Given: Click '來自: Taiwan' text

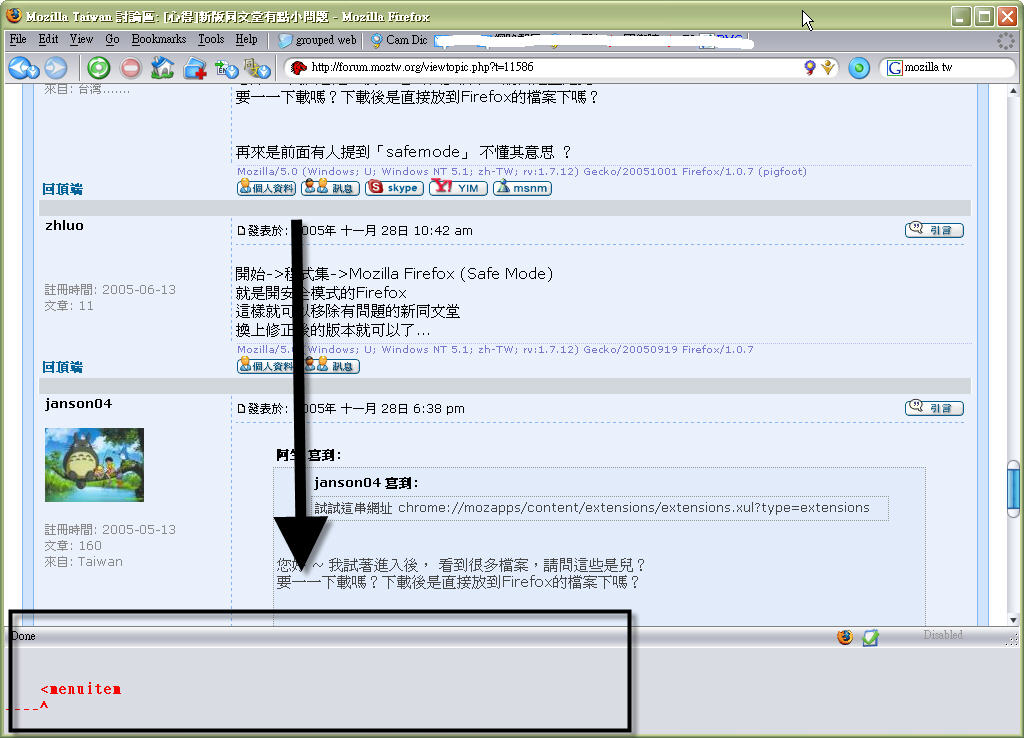Looking at the screenshot, I should pyautogui.click(x=83, y=562).
